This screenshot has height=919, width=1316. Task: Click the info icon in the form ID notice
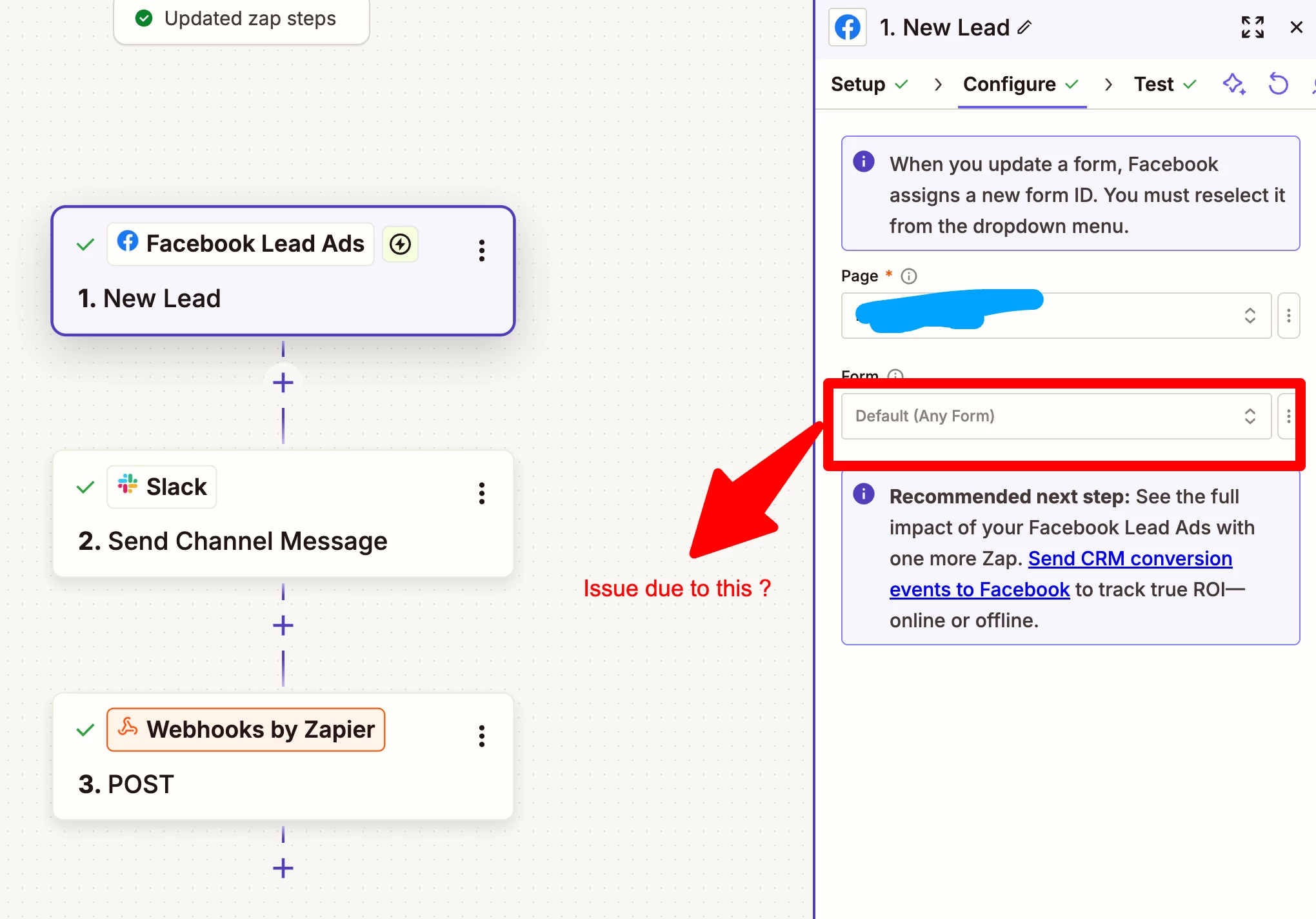864,161
